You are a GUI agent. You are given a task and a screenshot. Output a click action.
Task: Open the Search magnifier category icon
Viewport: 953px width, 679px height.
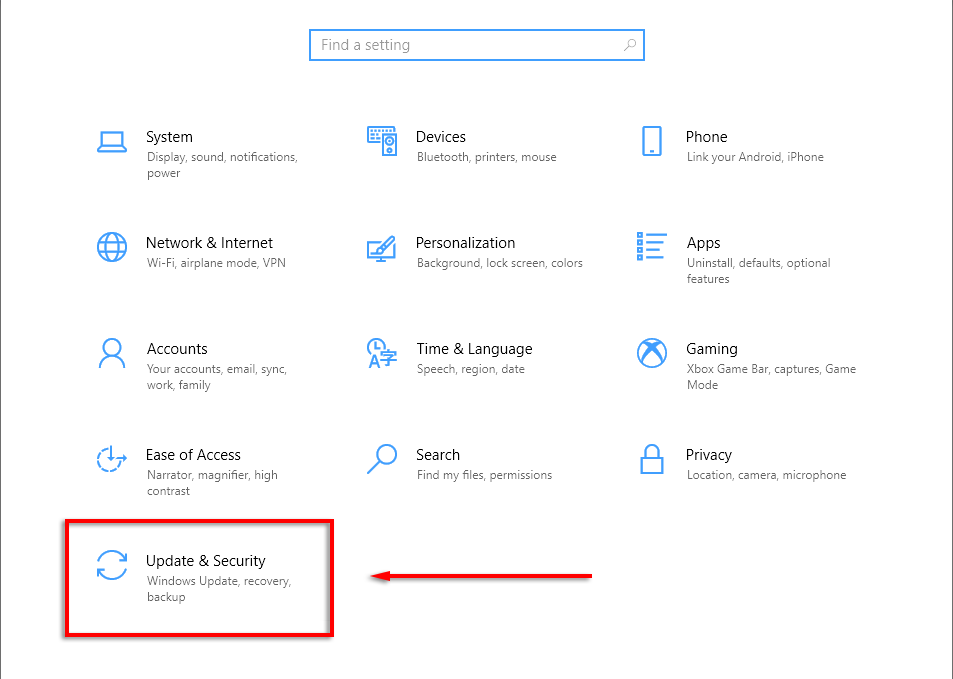[382, 459]
